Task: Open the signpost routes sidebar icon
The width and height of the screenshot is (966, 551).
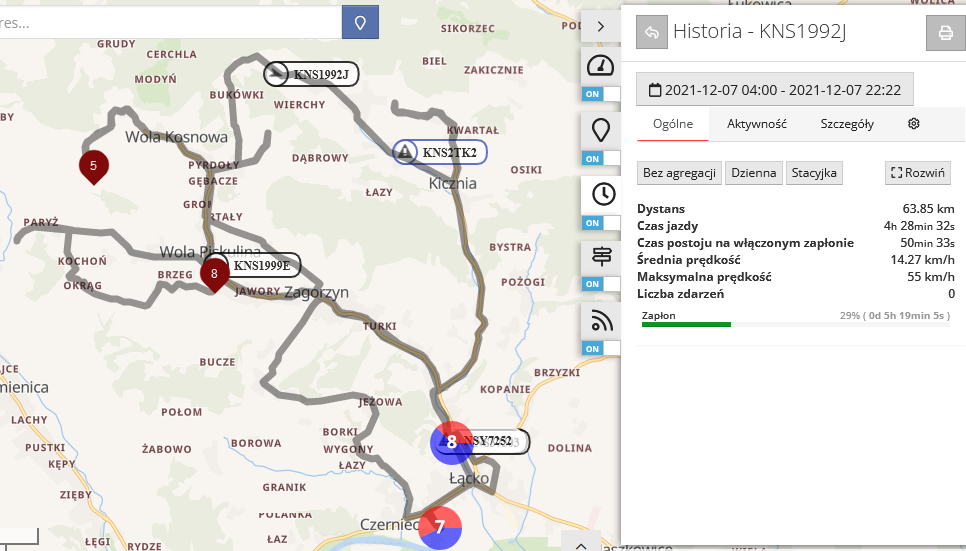Action: pos(600,257)
